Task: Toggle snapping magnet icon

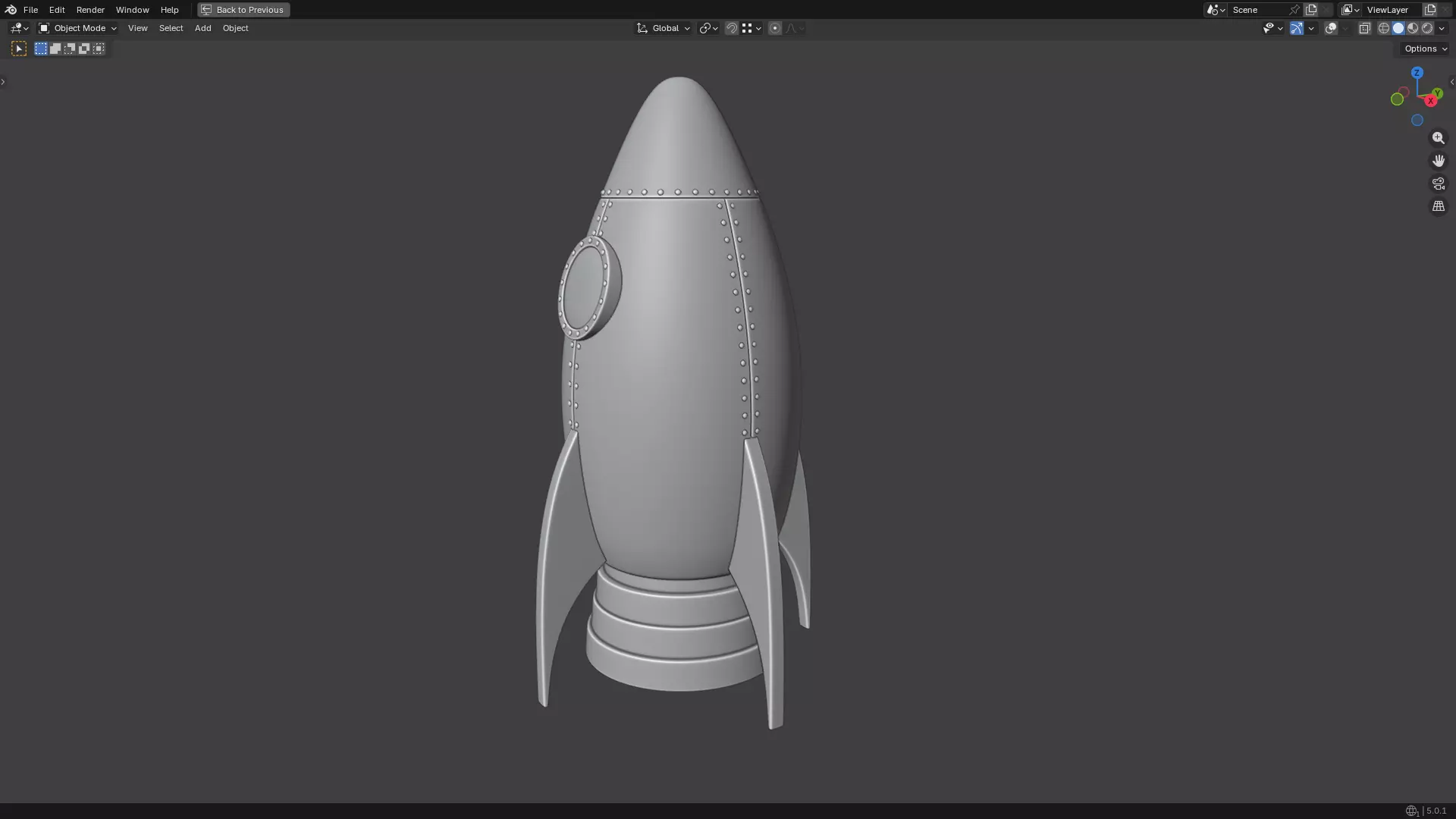Action: (x=731, y=28)
